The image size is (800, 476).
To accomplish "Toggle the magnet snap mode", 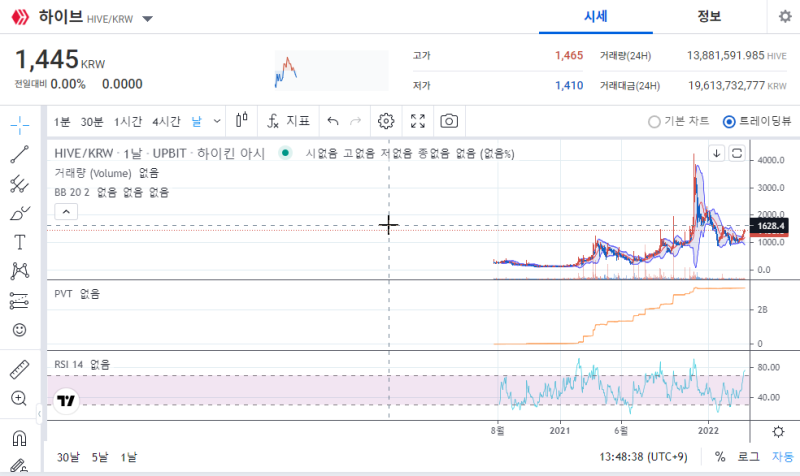I will [x=19, y=438].
